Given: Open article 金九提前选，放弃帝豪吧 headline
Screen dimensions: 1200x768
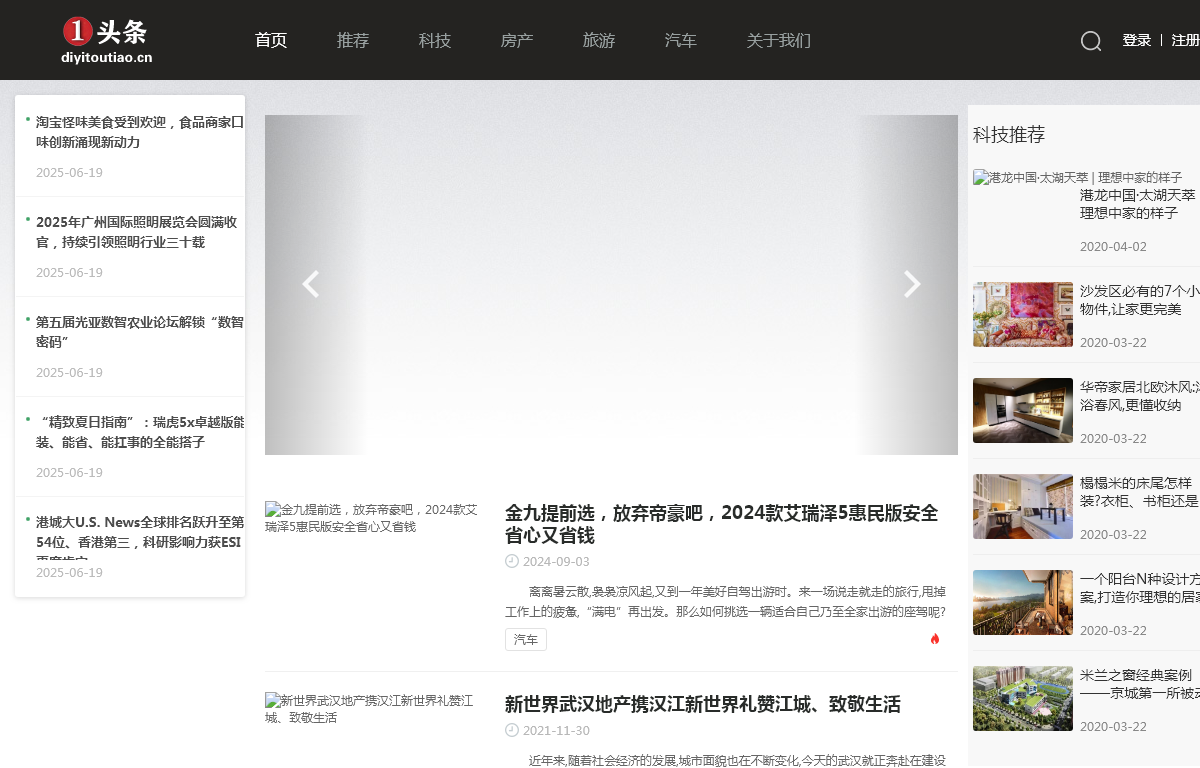Looking at the screenshot, I should pos(722,524).
